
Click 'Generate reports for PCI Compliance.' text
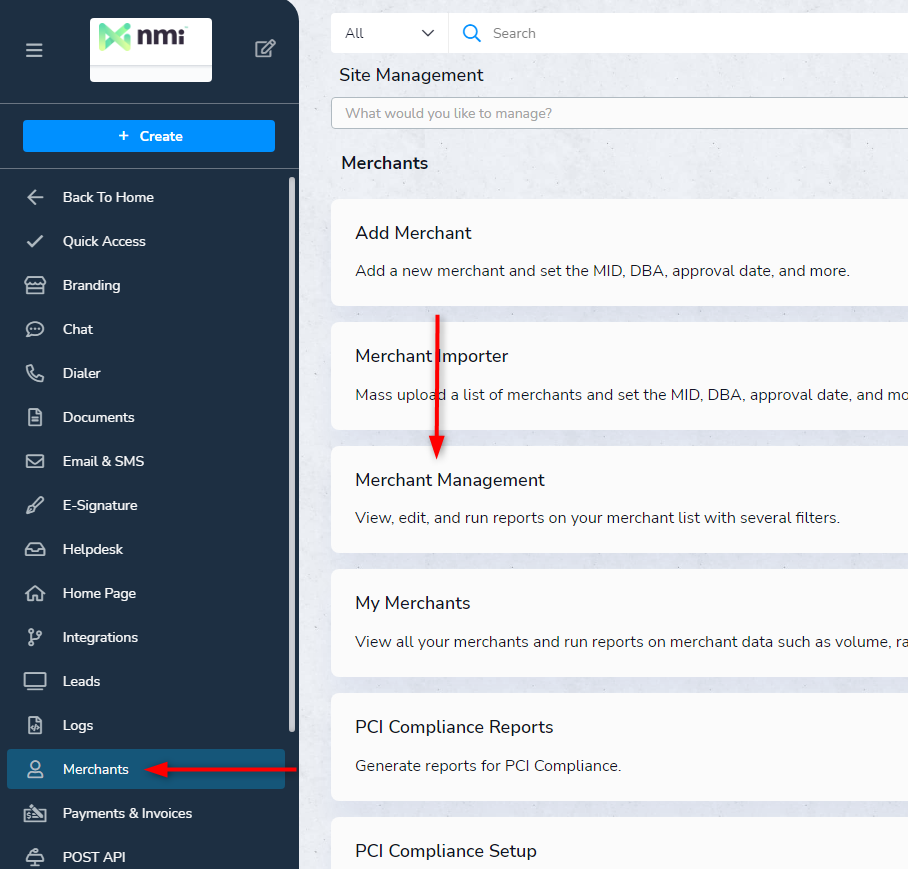(x=488, y=766)
